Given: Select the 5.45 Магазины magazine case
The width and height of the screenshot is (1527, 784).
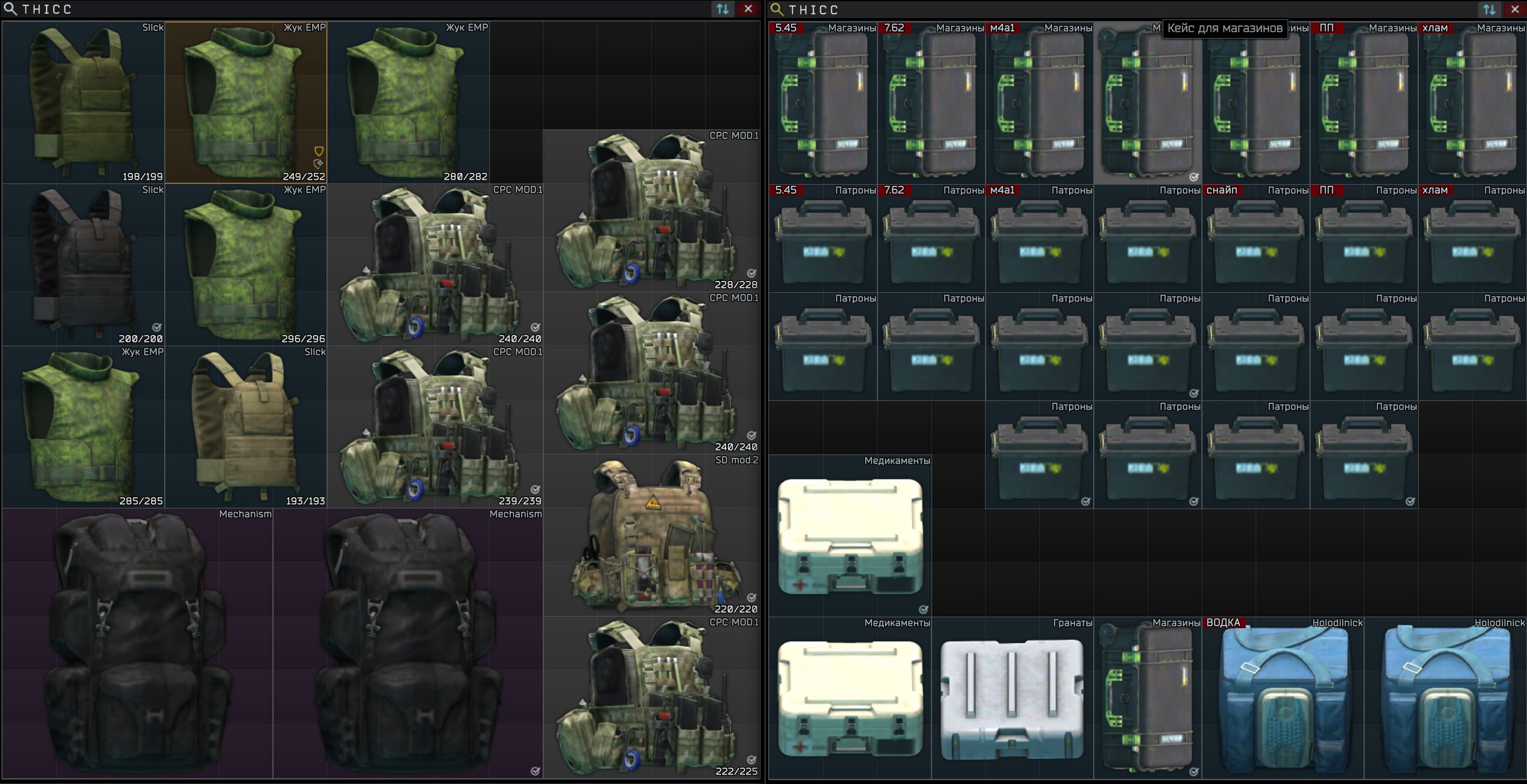Looking at the screenshot, I should [x=823, y=104].
